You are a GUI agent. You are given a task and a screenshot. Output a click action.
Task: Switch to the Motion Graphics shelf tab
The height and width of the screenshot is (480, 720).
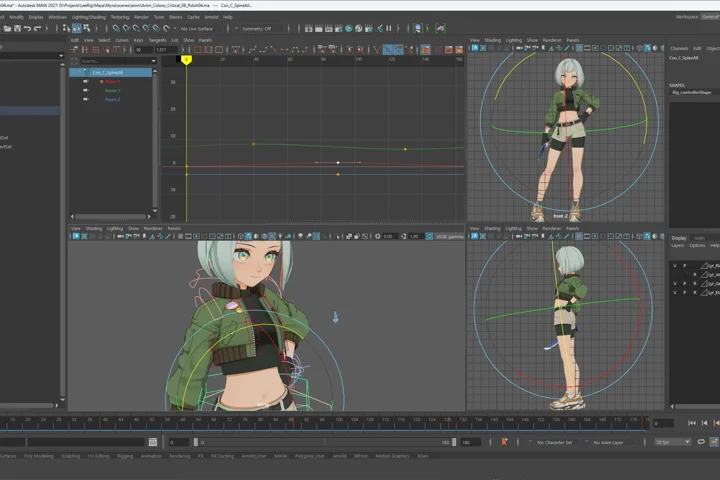click(x=392, y=456)
